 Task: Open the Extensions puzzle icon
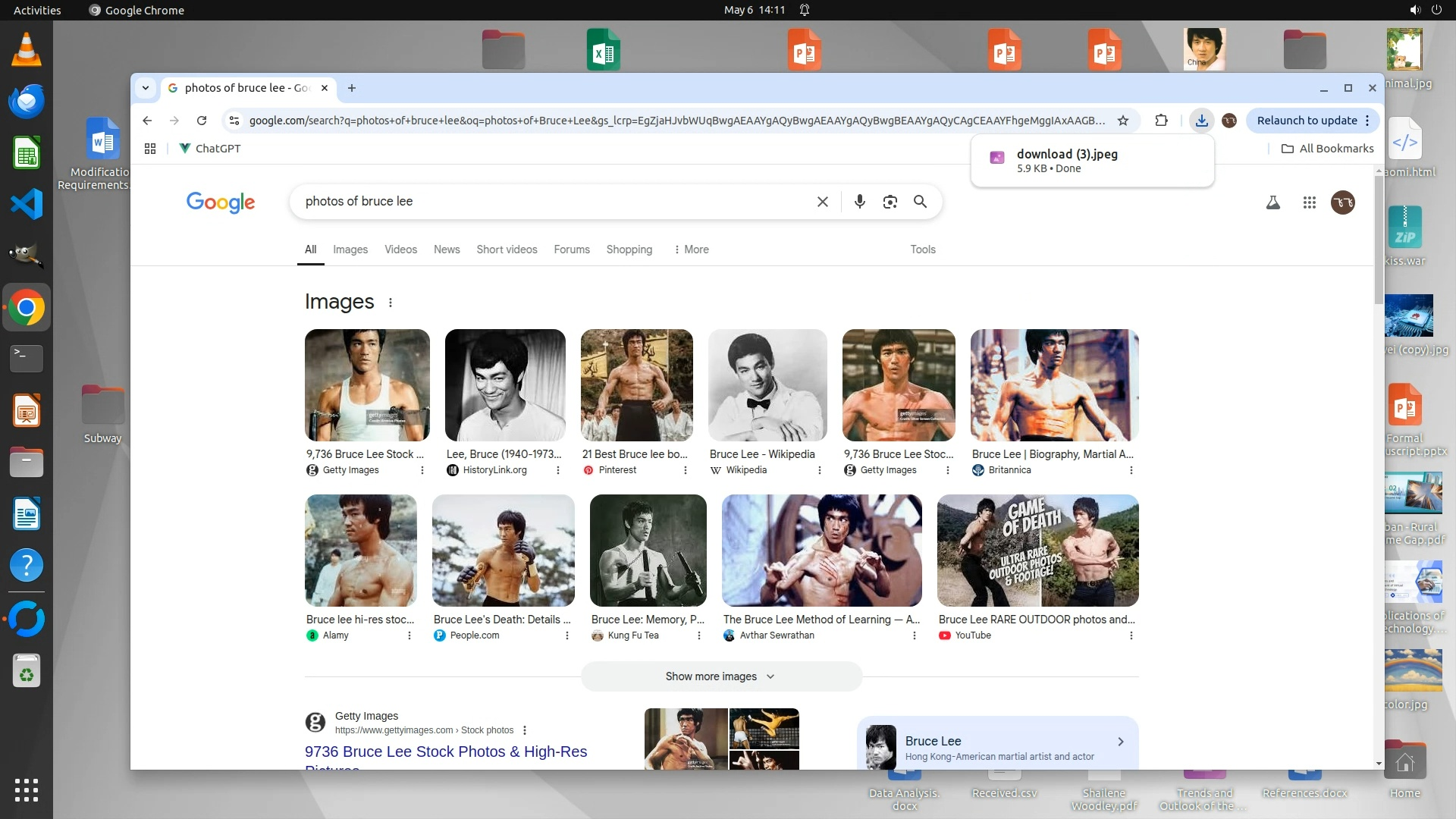tap(1161, 121)
